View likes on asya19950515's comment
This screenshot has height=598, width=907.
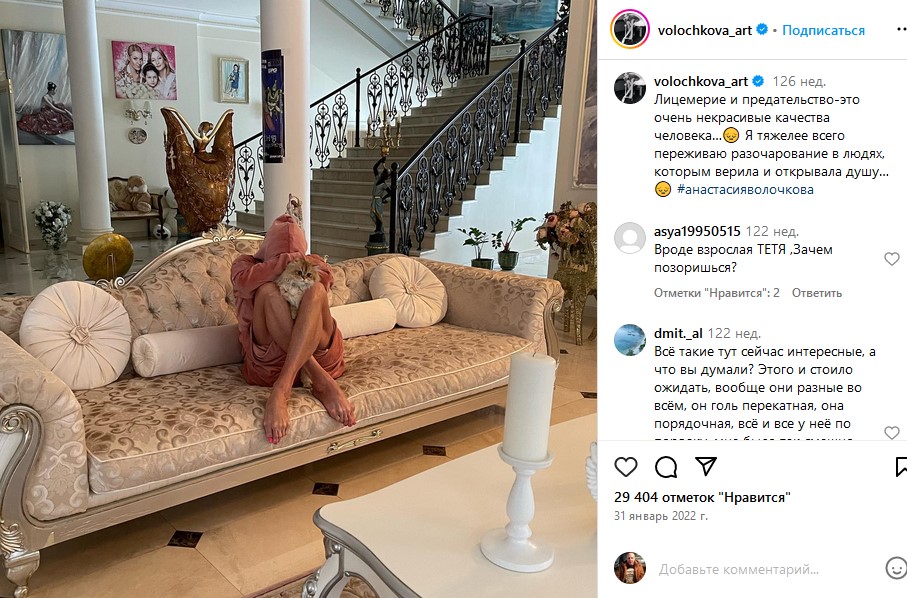click(x=717, y=293)
